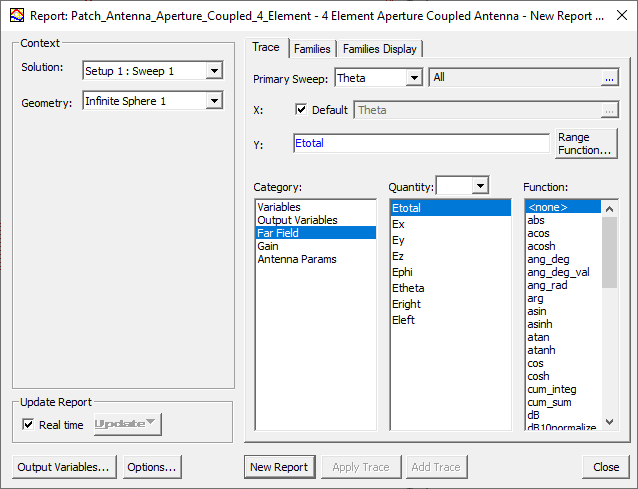Open the Families Display tab
This screenshot has height=489, width=638.
pyautogui.click(x=380, y=49)
